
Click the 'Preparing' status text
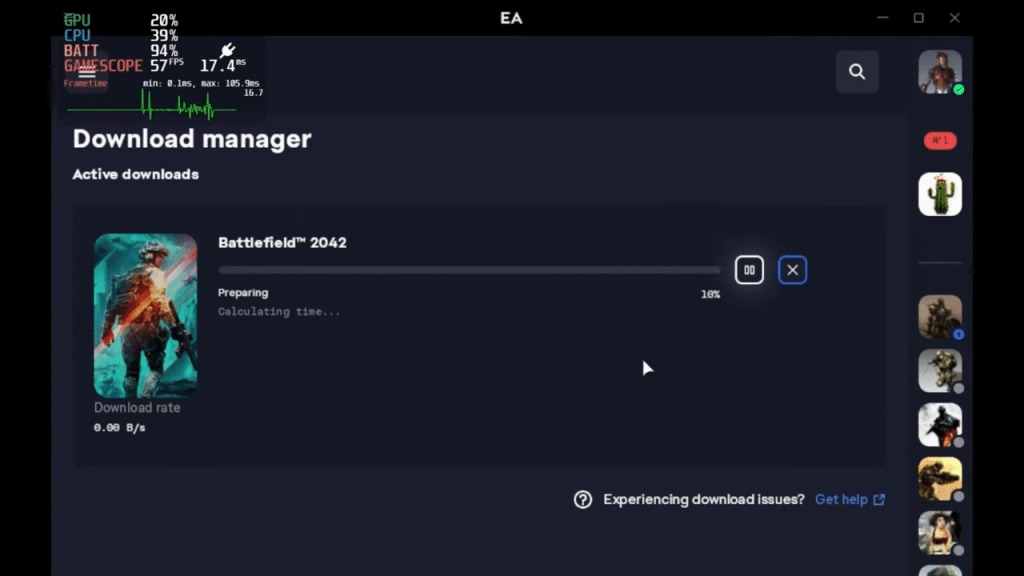coord(243,293)
